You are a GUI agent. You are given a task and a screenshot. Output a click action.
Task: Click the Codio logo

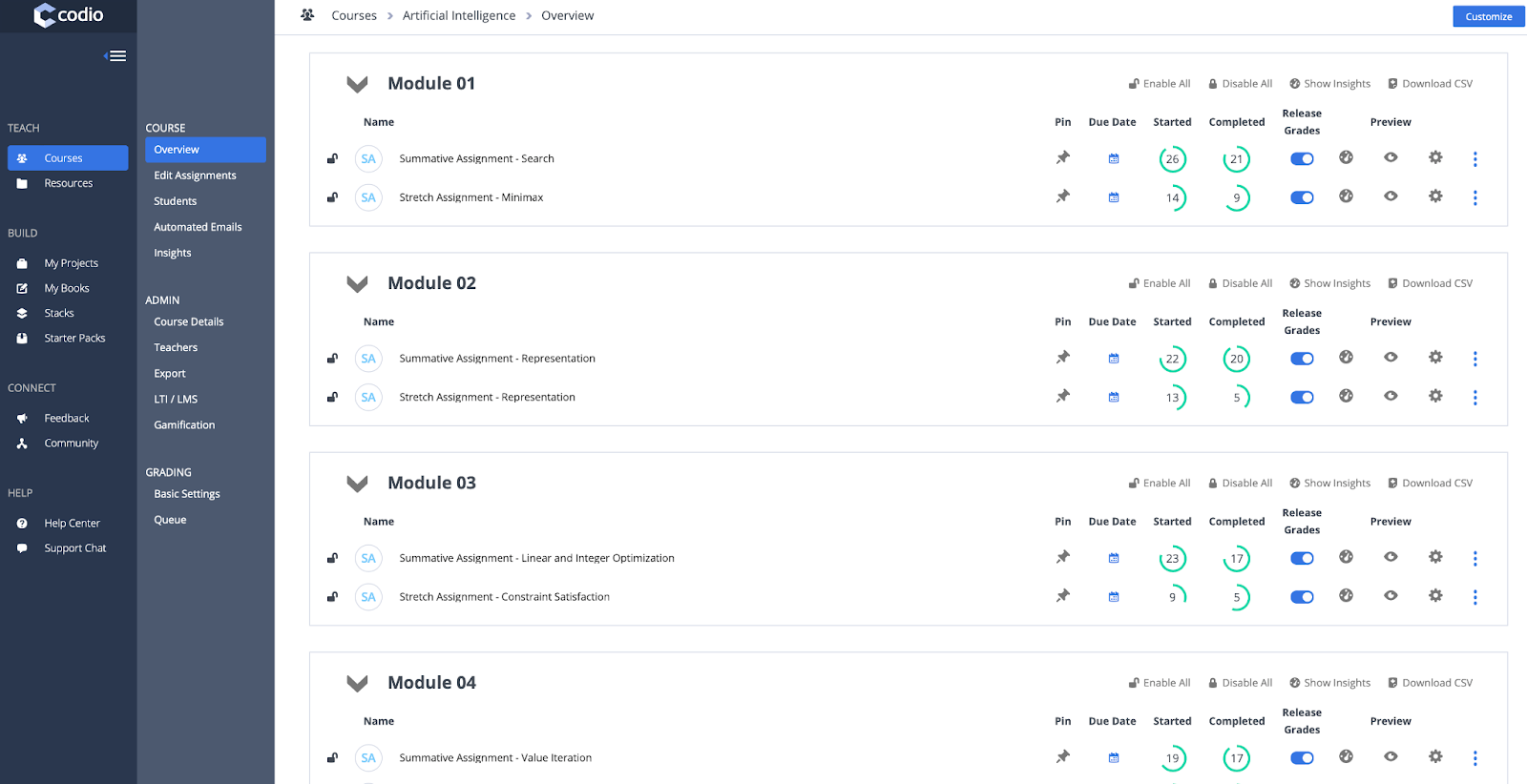69,15
